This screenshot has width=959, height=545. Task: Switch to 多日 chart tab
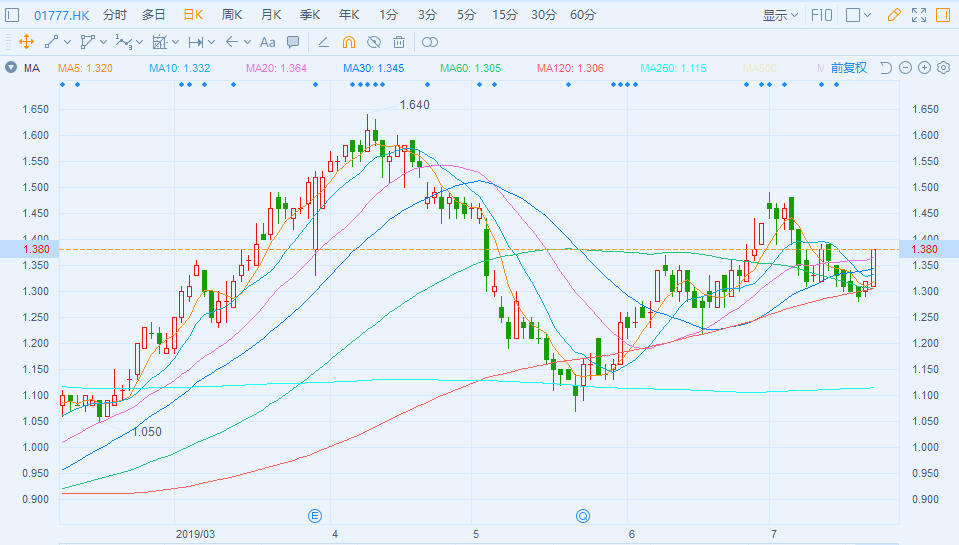(x=154, y=15)
